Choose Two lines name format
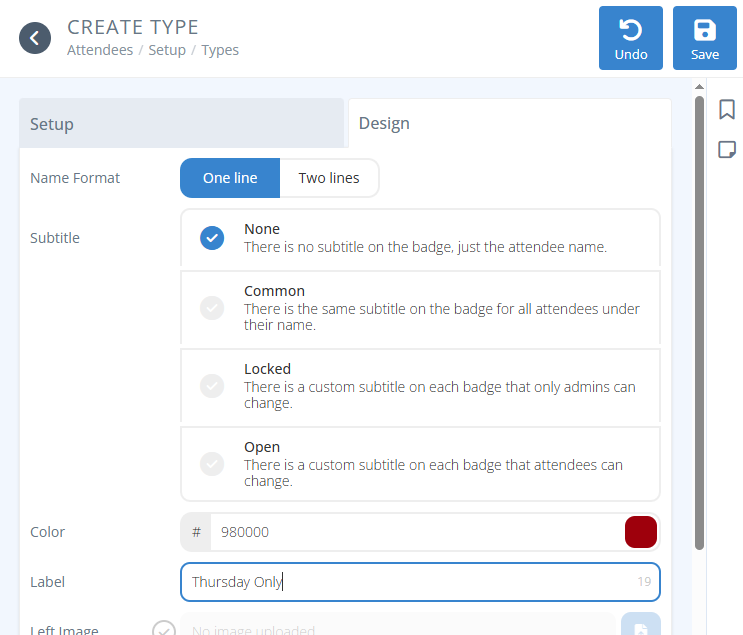This screenshot has height=635, width=743. [329, 178]
